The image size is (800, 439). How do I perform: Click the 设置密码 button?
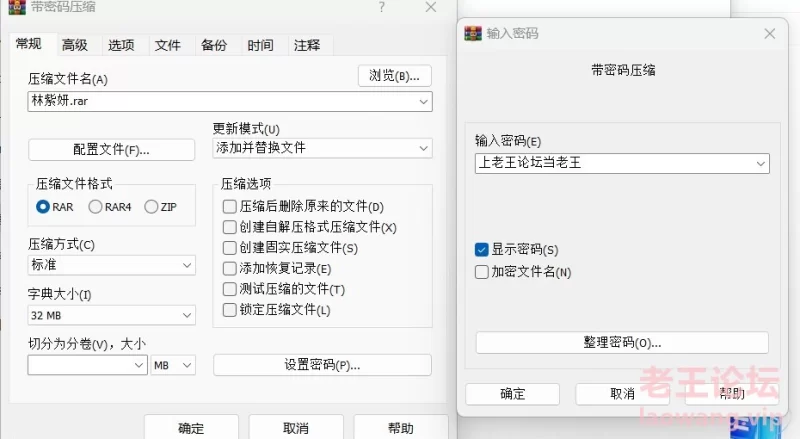(322, 365)
